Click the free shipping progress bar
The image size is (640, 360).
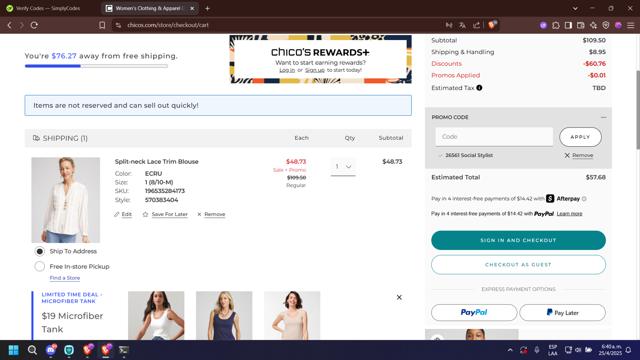(96, 66)
